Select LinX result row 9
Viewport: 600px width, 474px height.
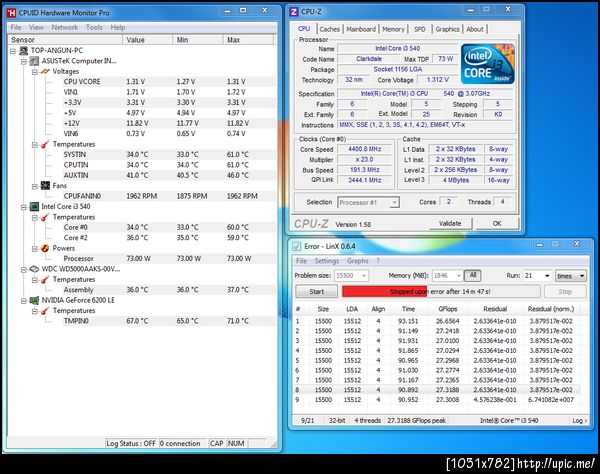tap(436, 400)
